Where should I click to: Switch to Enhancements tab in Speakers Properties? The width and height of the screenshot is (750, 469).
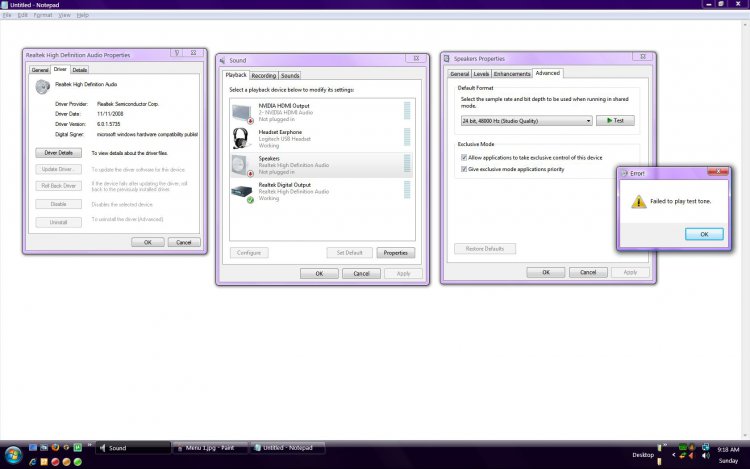(x=512, y=74)
